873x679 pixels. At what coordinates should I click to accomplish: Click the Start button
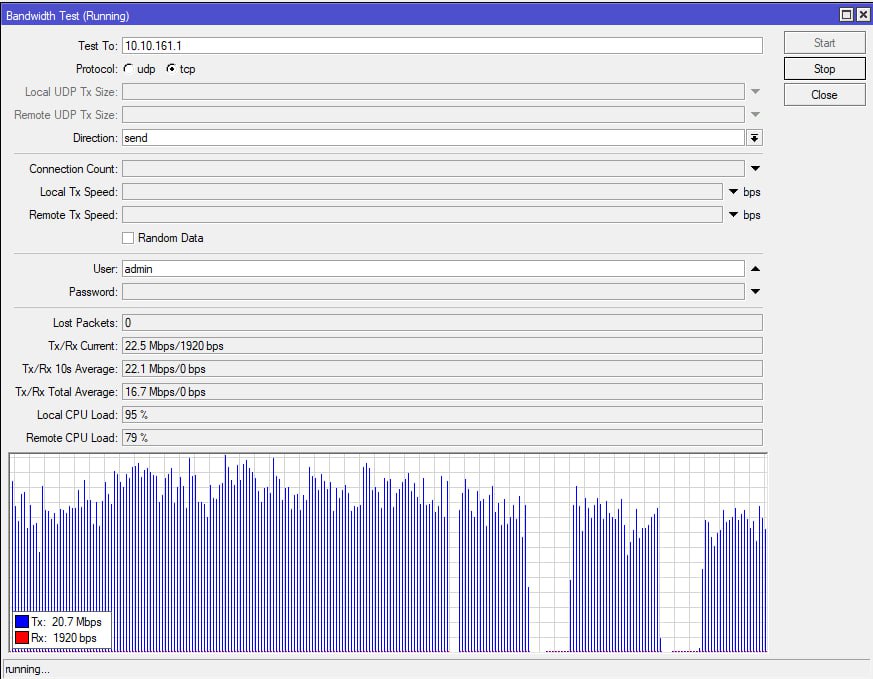[x=825, y=43]
